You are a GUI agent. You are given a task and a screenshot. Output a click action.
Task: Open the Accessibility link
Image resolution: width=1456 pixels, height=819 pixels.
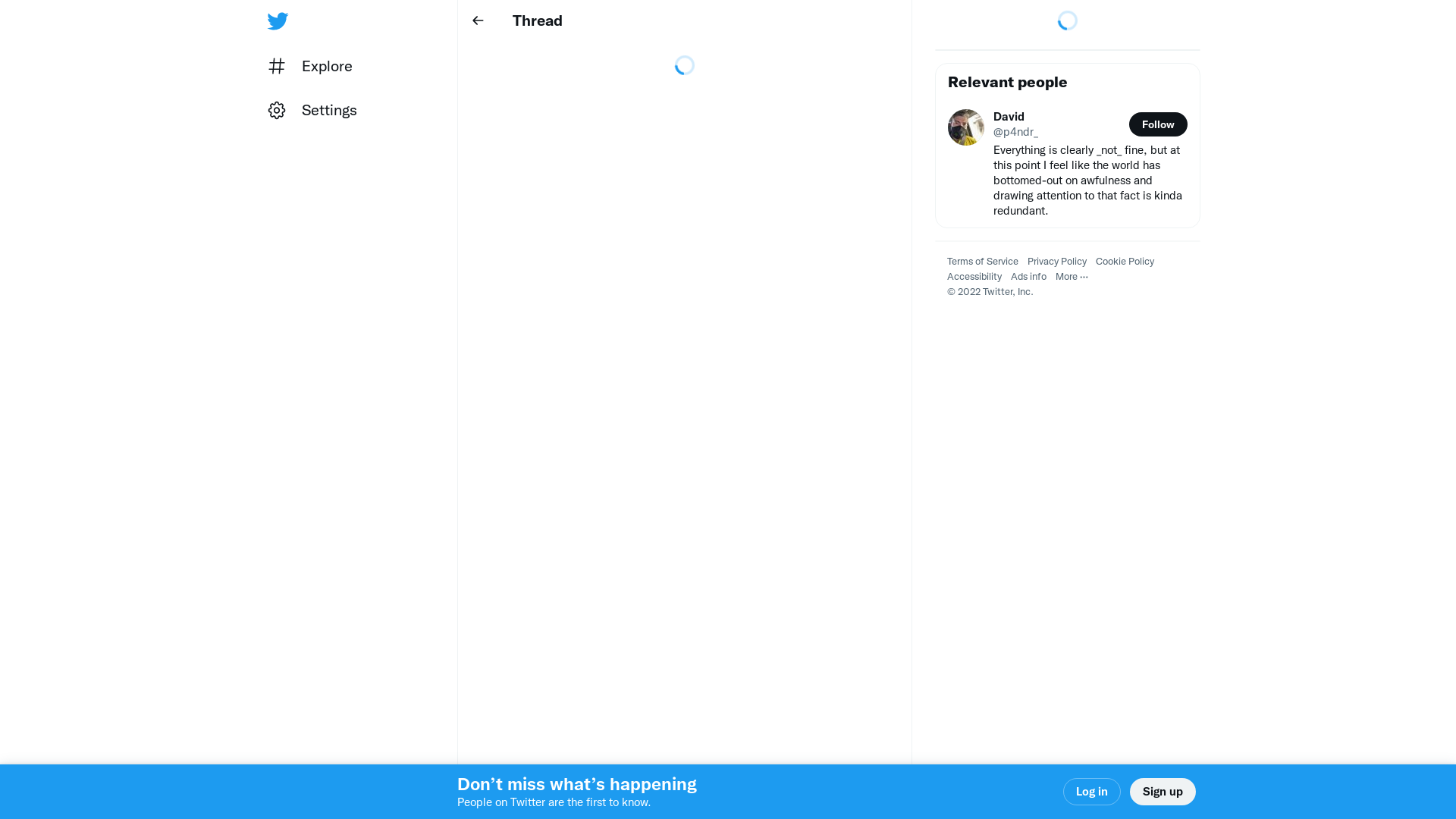pos(974,277)
